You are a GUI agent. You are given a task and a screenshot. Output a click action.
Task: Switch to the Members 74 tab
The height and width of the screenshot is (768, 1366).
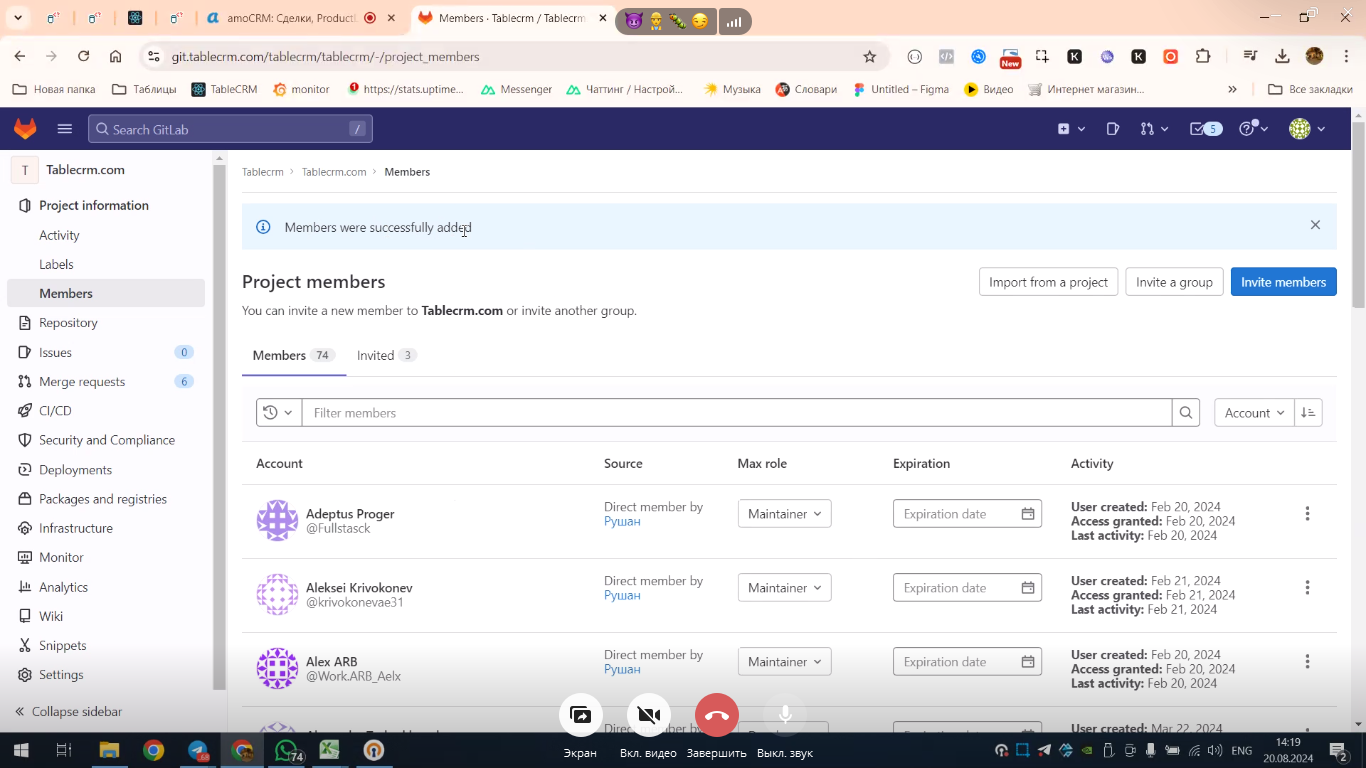(293, 355)
